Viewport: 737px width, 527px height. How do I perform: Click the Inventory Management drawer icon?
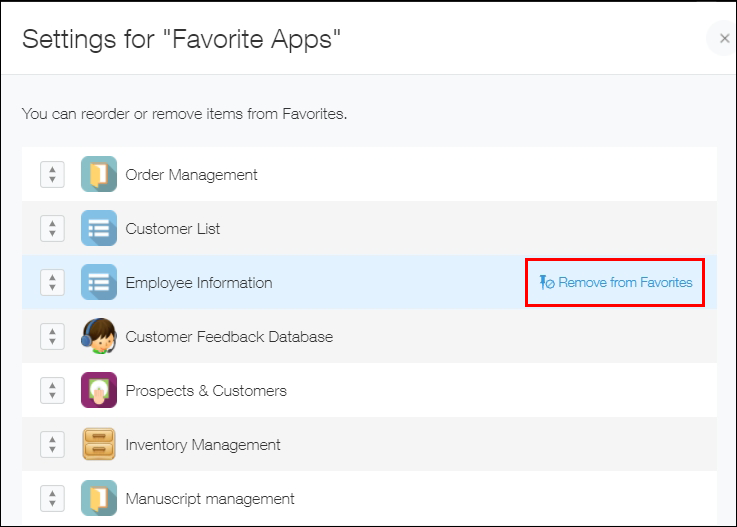tap(99, 445)
